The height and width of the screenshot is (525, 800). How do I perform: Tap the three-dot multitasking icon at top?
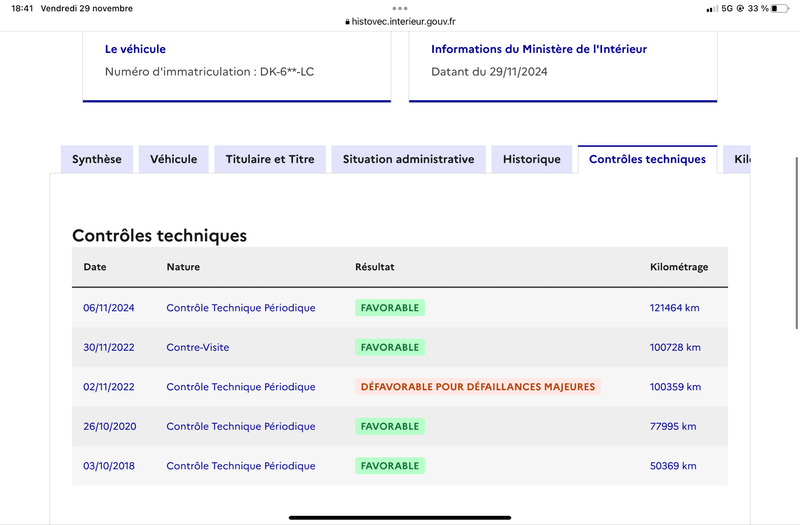pos(400,8)
